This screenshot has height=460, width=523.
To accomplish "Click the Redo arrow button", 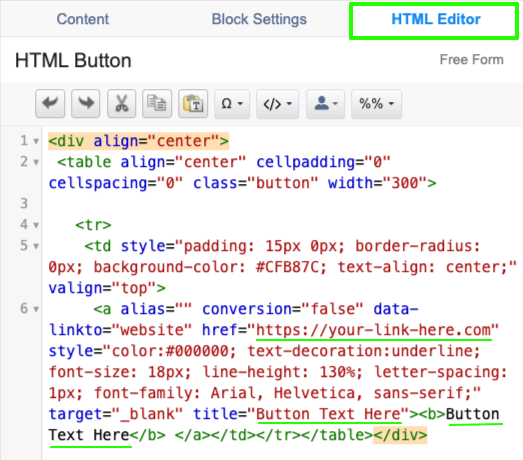I will click(x=86, y=103).
